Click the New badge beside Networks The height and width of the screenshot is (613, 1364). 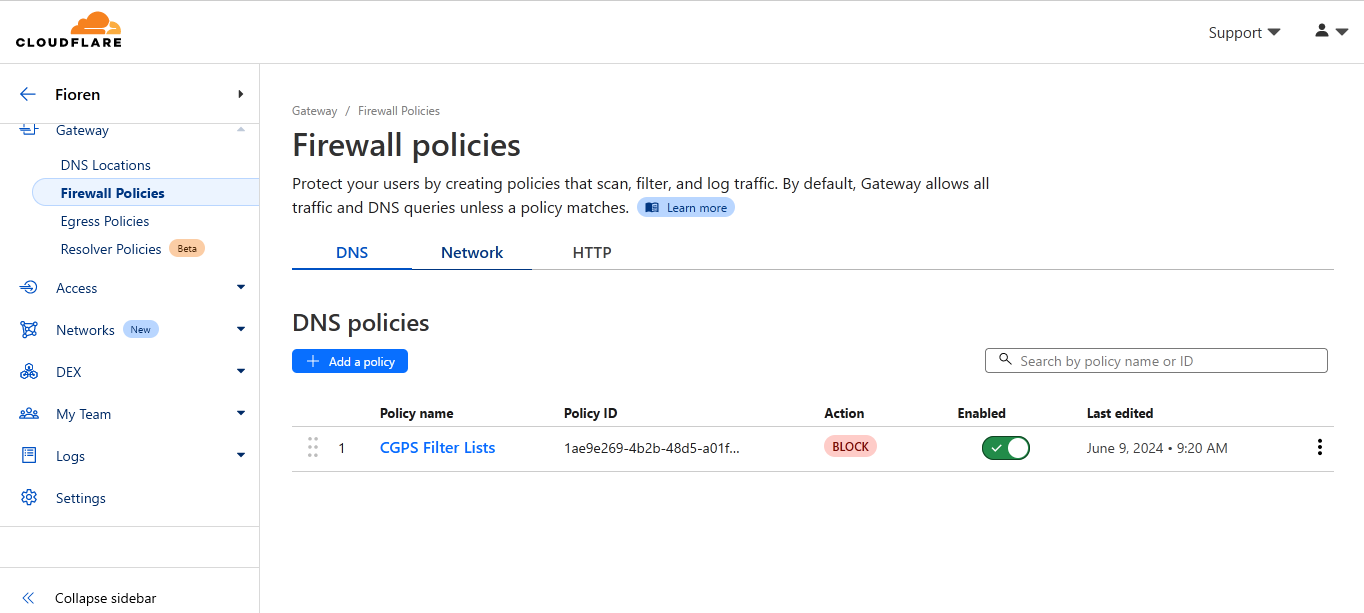pos(141,330)
